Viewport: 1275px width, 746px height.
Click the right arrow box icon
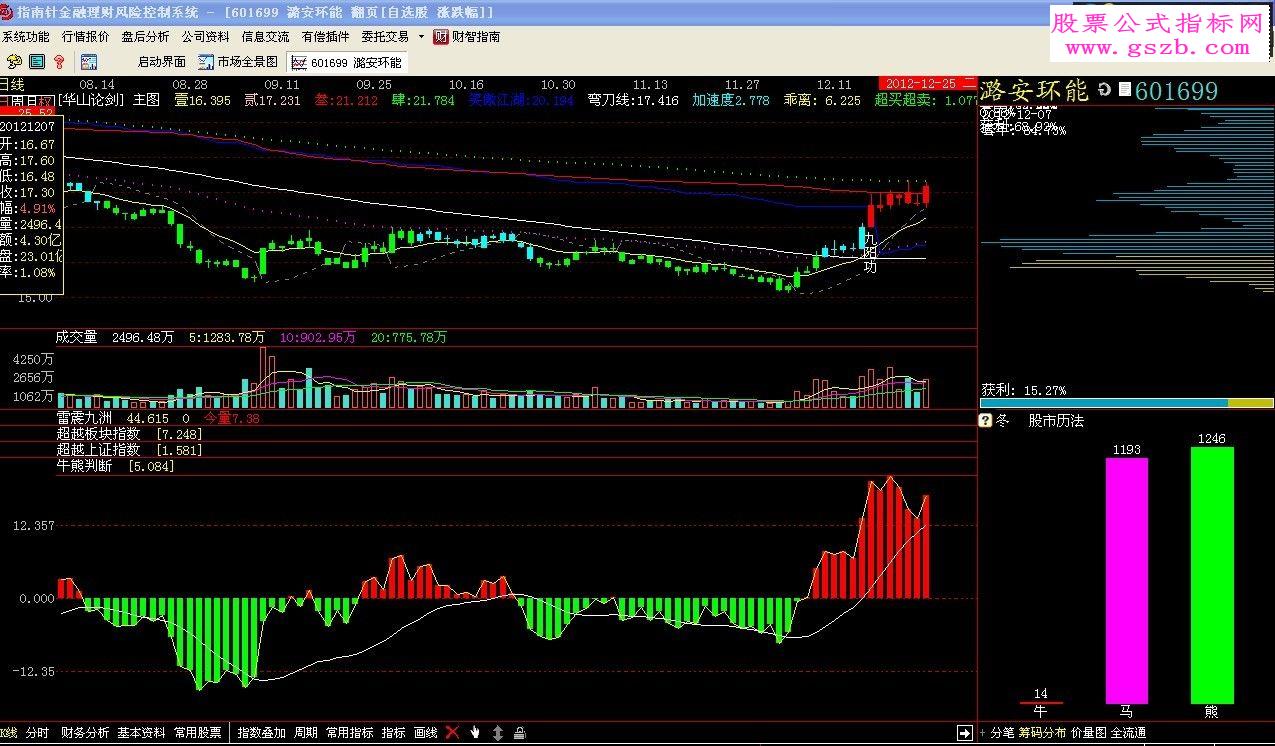965,733
